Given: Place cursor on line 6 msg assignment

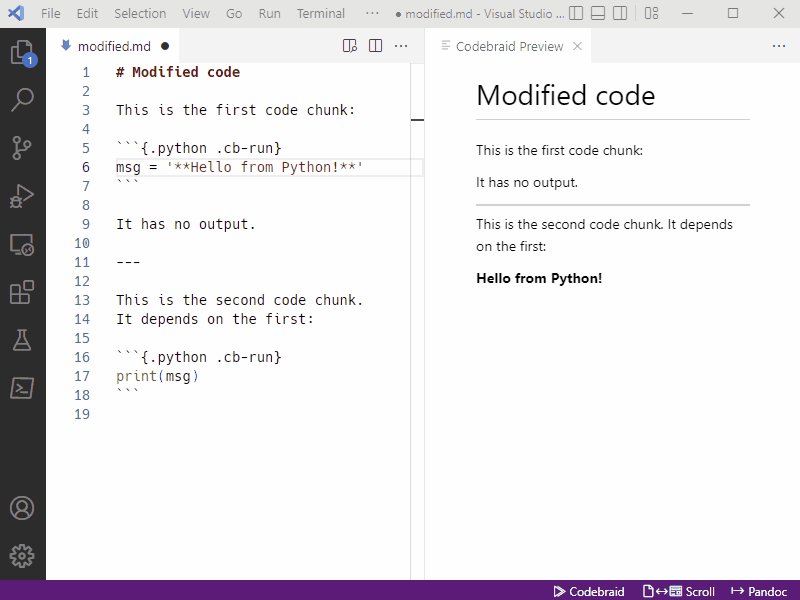Looking at the screenshot, I should [239, 167].
